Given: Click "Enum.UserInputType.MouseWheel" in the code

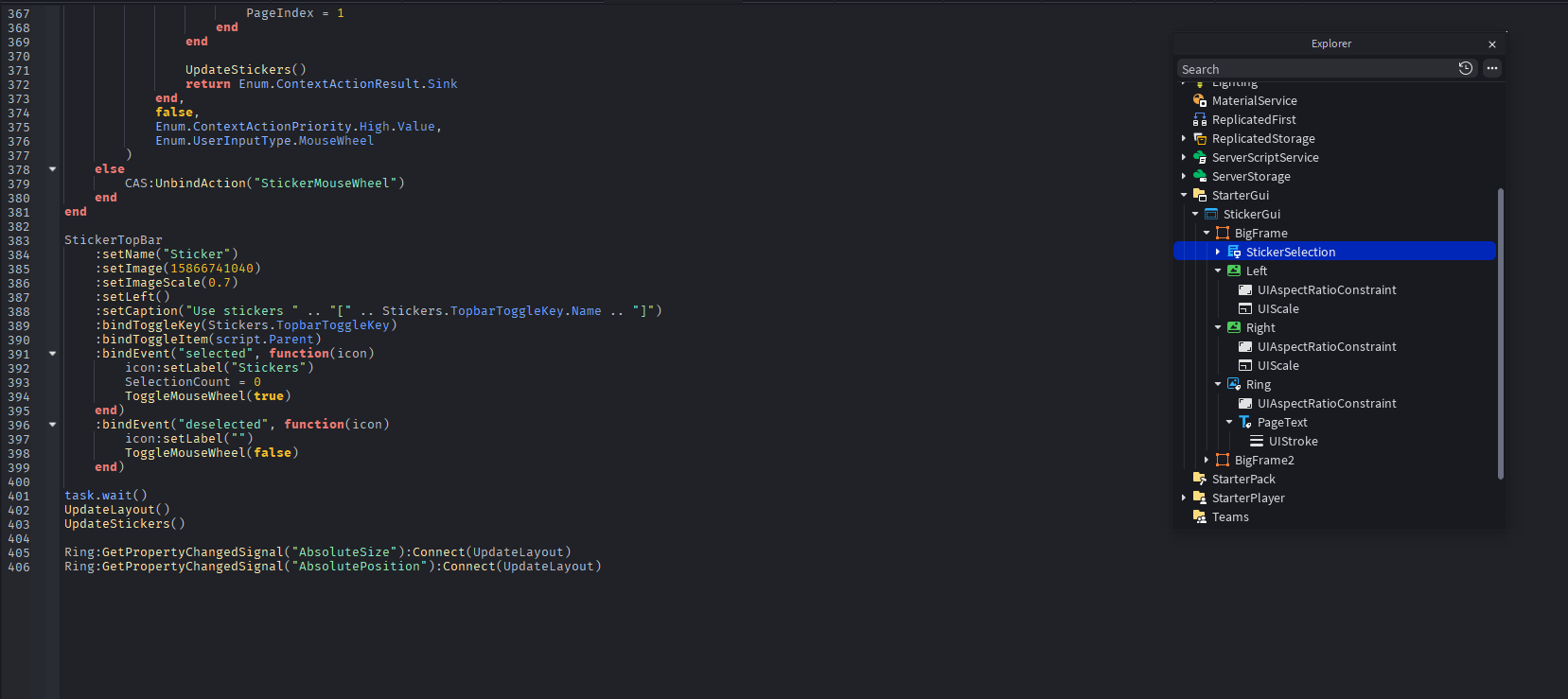Looking at the screenshot, I should click(265, 141).
